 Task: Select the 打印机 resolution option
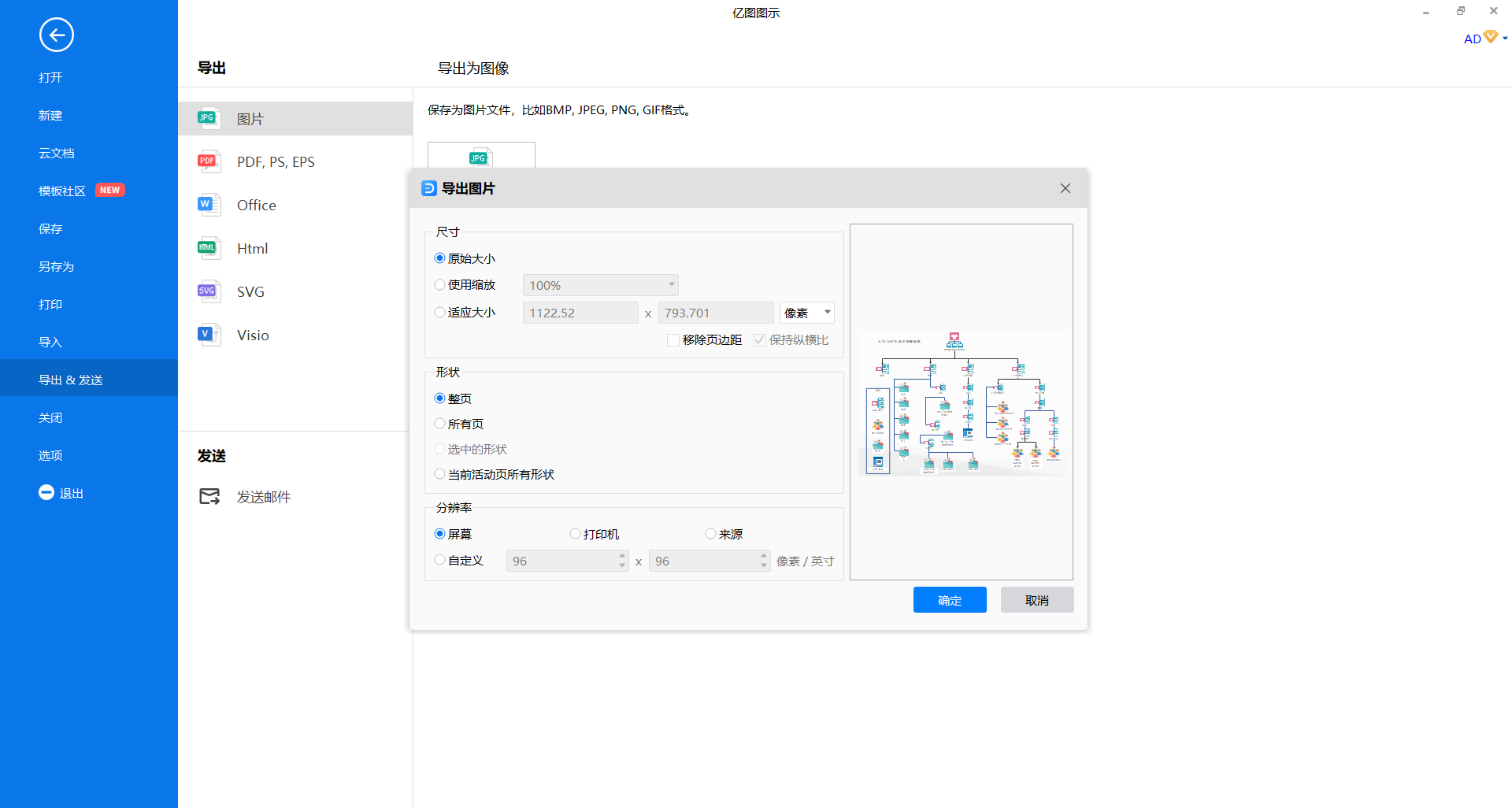click(x=575, y=534)
